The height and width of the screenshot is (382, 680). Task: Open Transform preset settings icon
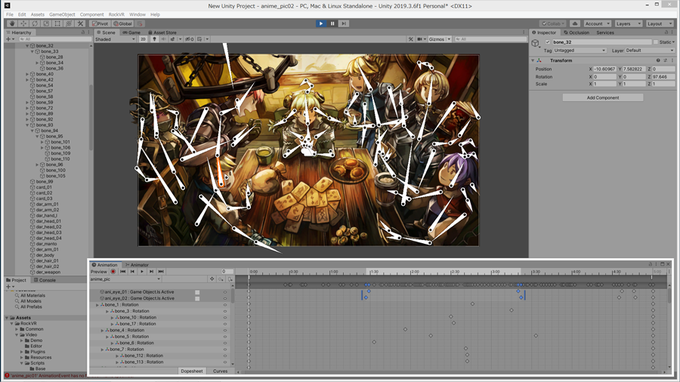tap(665, 60)
